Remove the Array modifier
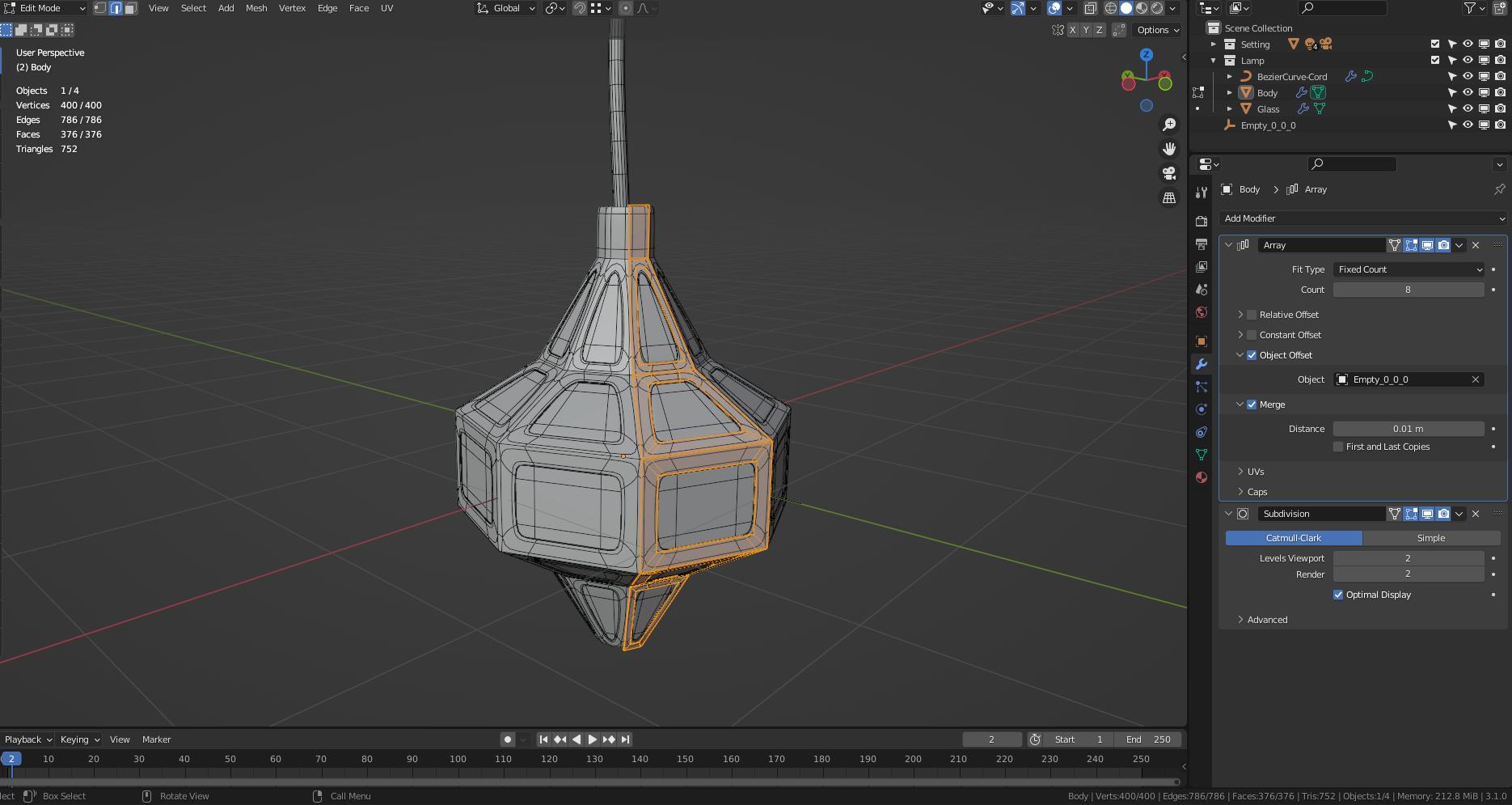The height and width of the screenshot is (805, 1512). click(x=1476, y=245)
